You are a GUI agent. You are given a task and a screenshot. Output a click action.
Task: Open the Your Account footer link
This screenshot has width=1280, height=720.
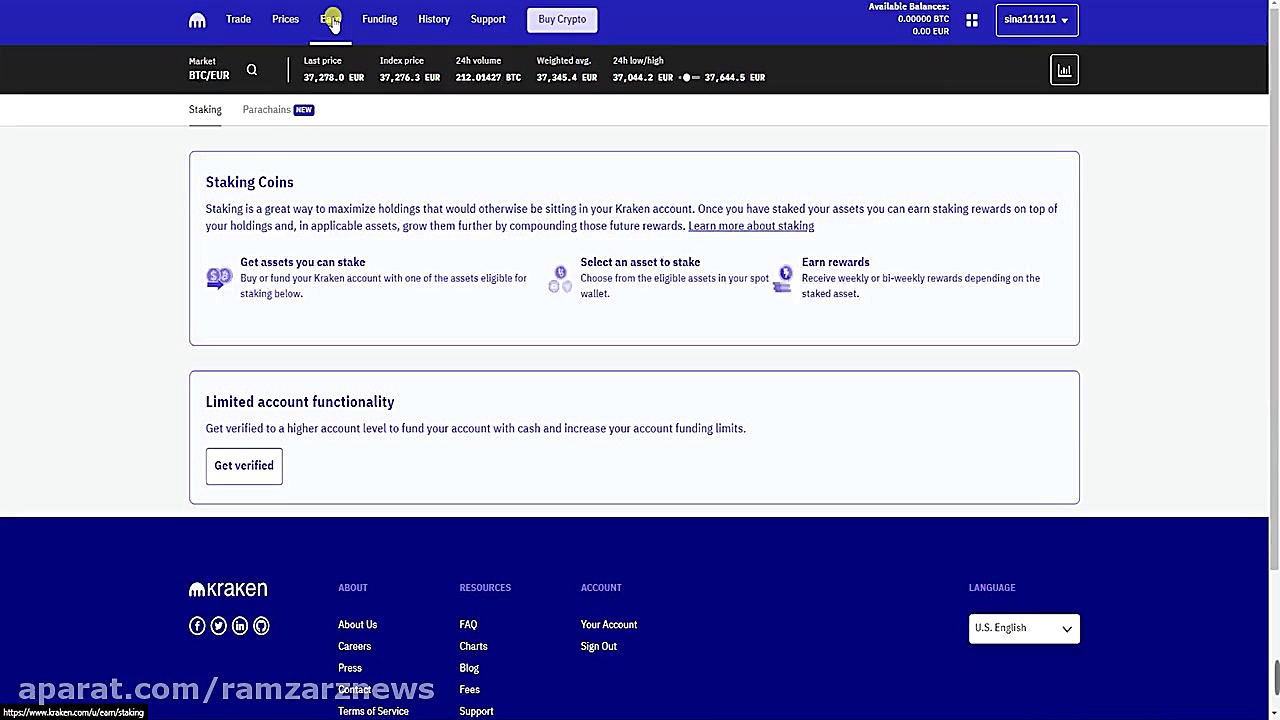pyautogui.click(x=609, y=625)
